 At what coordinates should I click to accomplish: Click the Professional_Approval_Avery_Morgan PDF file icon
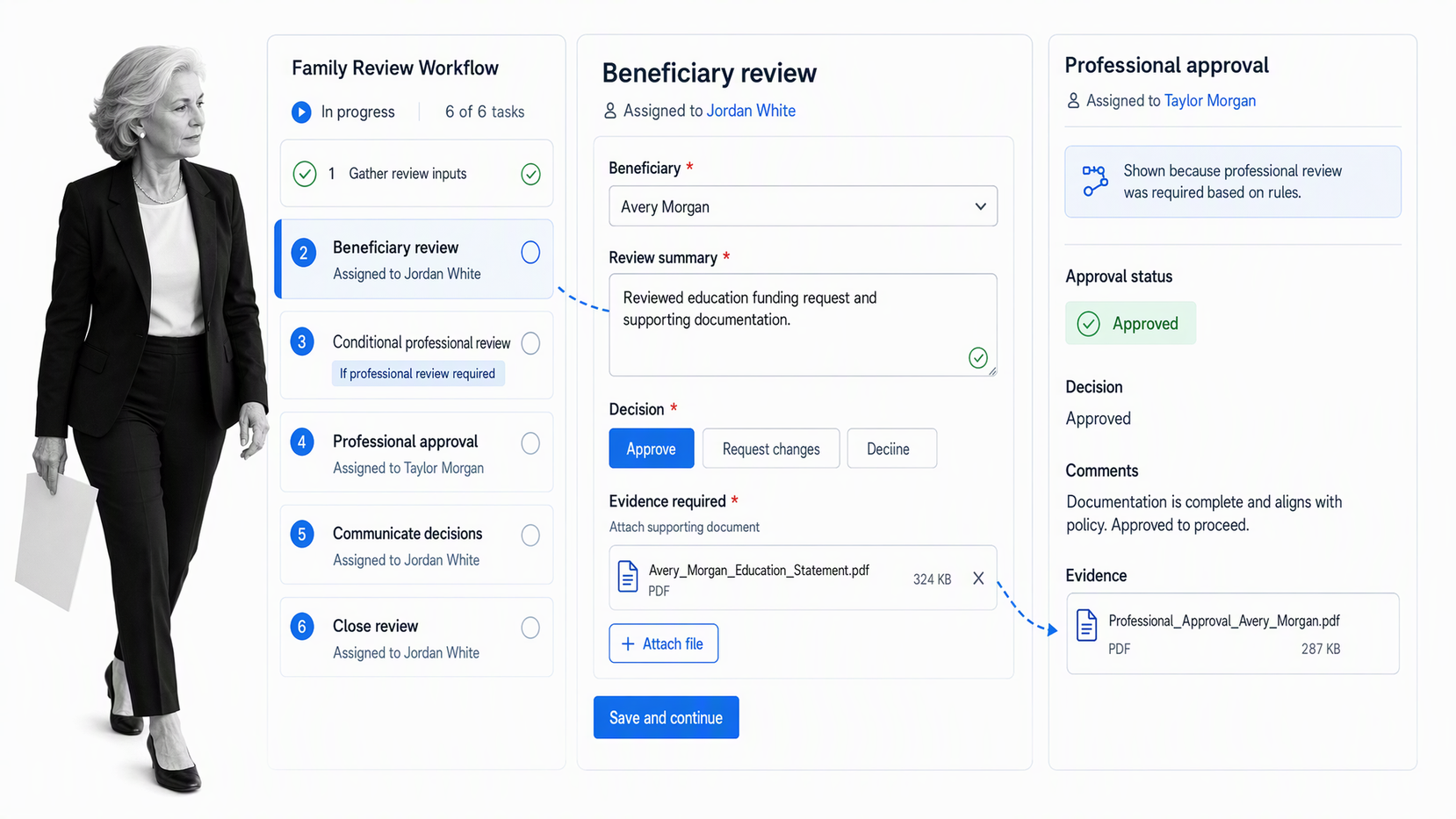1087,625
